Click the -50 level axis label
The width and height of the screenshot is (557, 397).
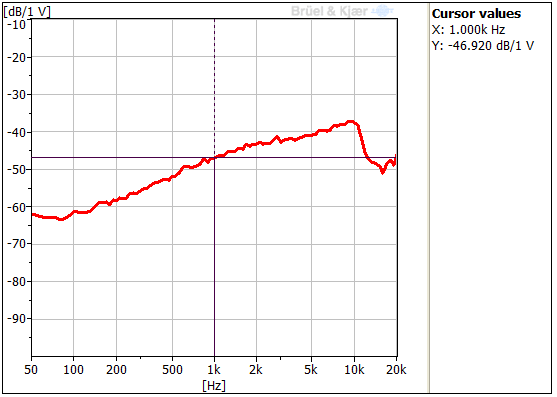tap(17, 169)
